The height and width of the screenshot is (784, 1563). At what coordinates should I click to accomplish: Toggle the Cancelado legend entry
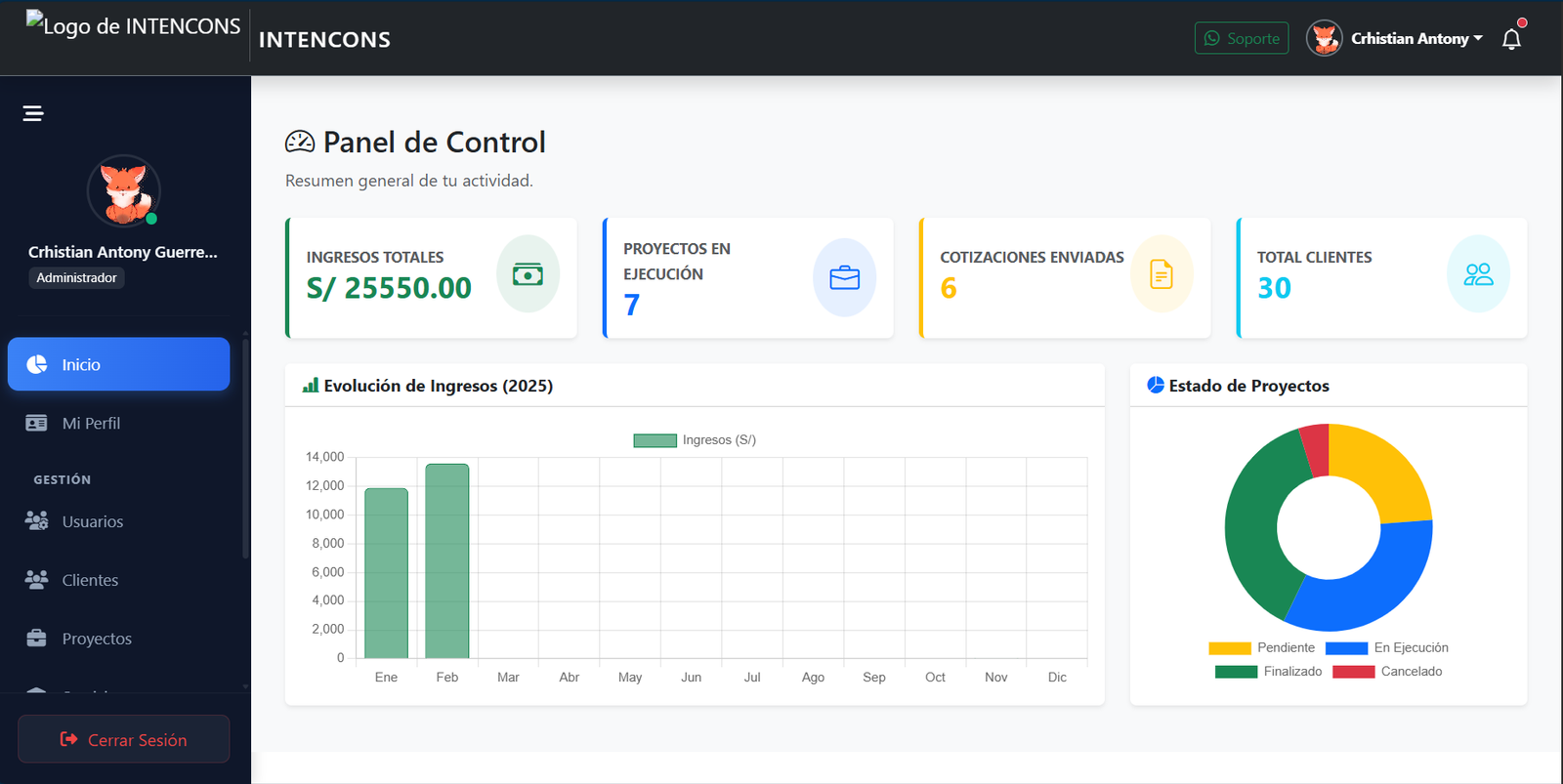[1387, 672]
